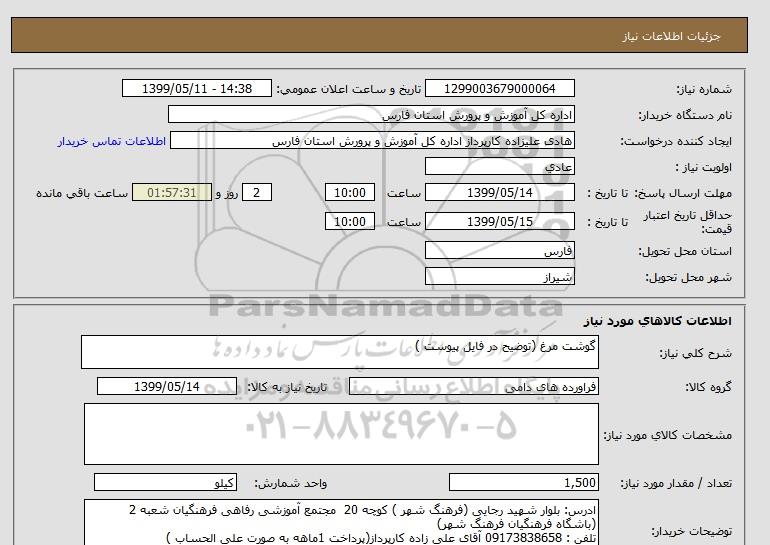Click the buyer notes text area with address
This screenshot has width=770, height=545.
[x=341, y=522]
